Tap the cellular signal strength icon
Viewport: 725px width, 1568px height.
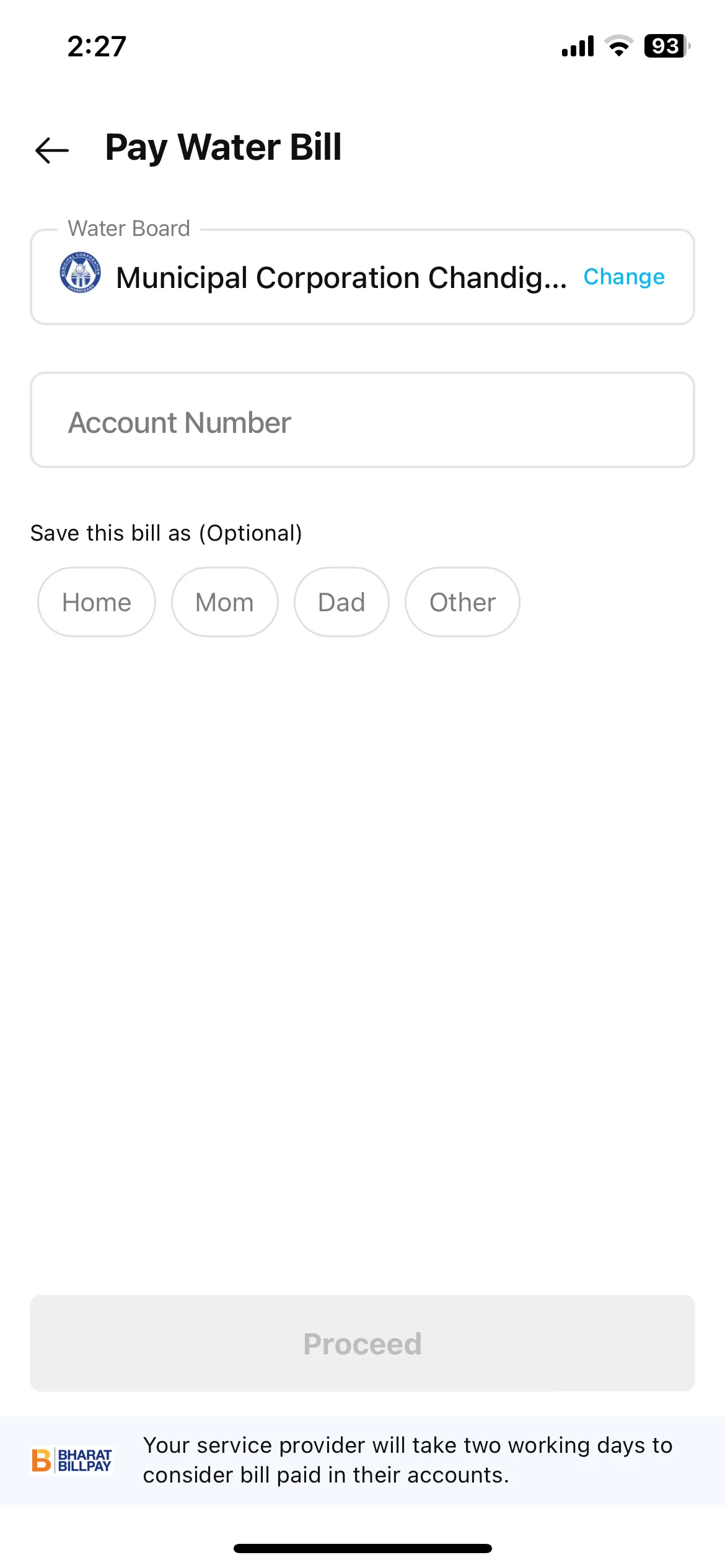pyautogui.click(x=578, y=46)
